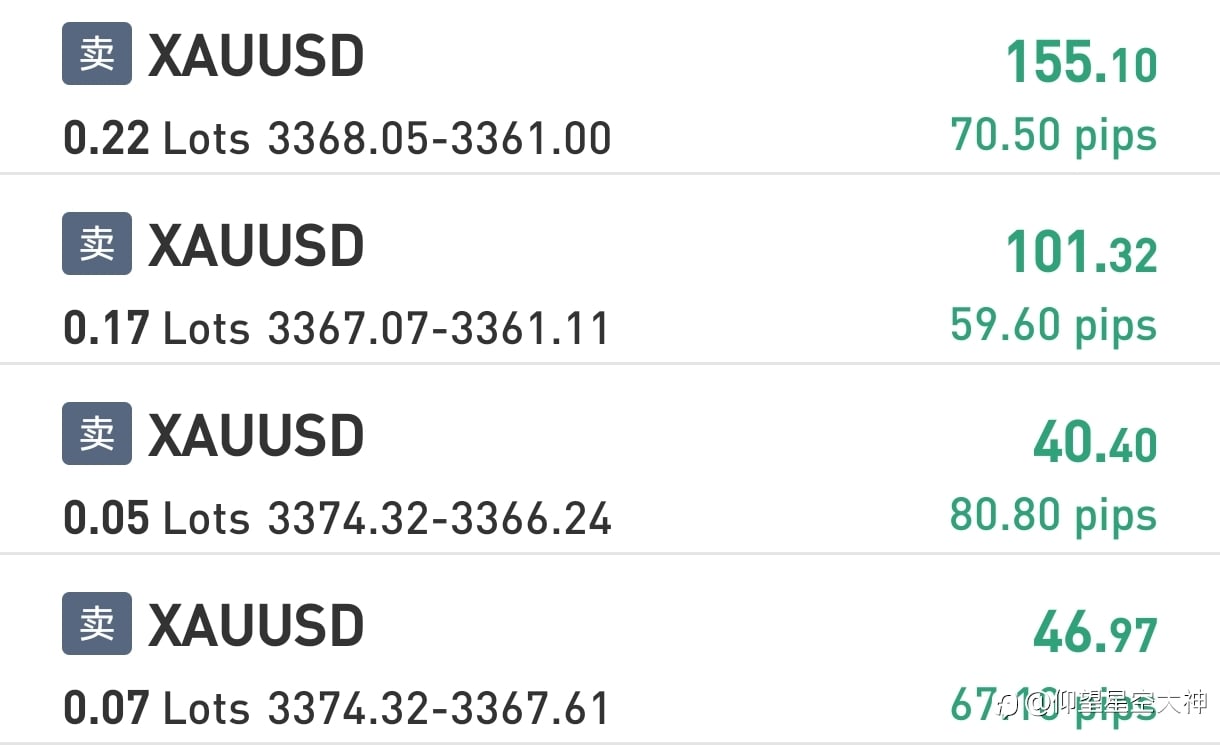Select the 59.60 pips label

[1053, 325]
